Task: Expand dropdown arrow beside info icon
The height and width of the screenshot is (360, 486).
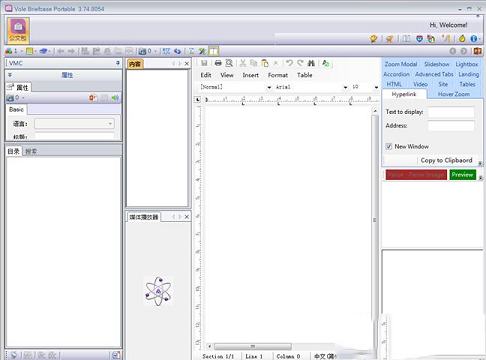Action: [479, 39]
